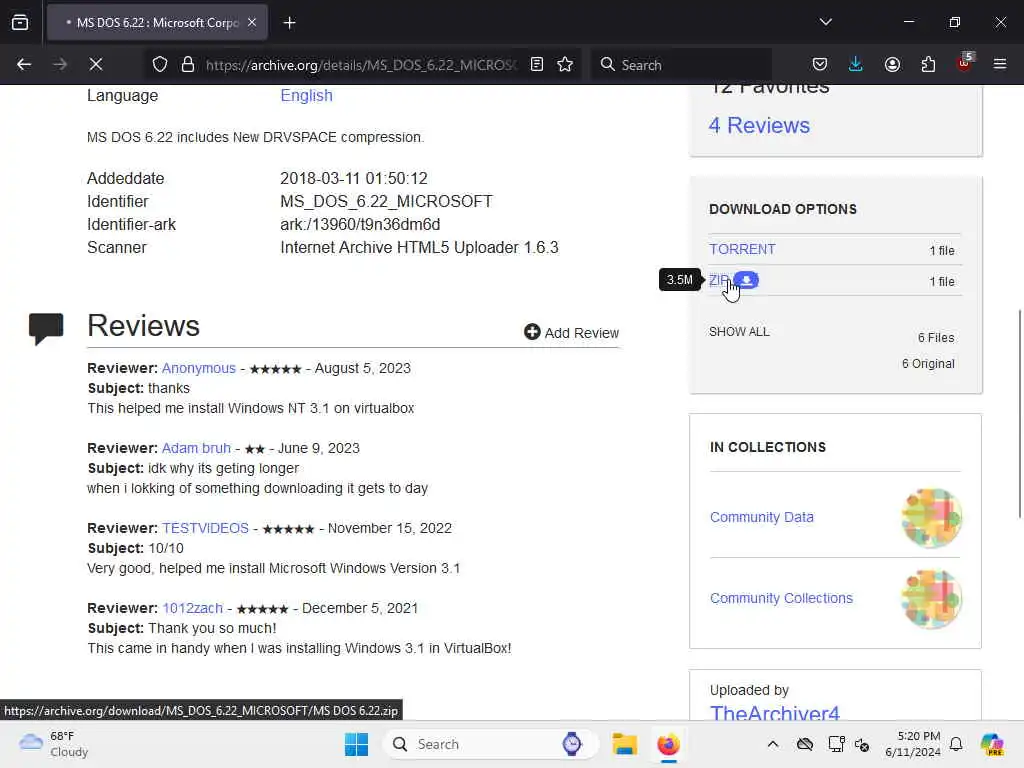Open reviewer Anonymous profile
This screenshot has height=768, width=1024.
click(199, 368)
